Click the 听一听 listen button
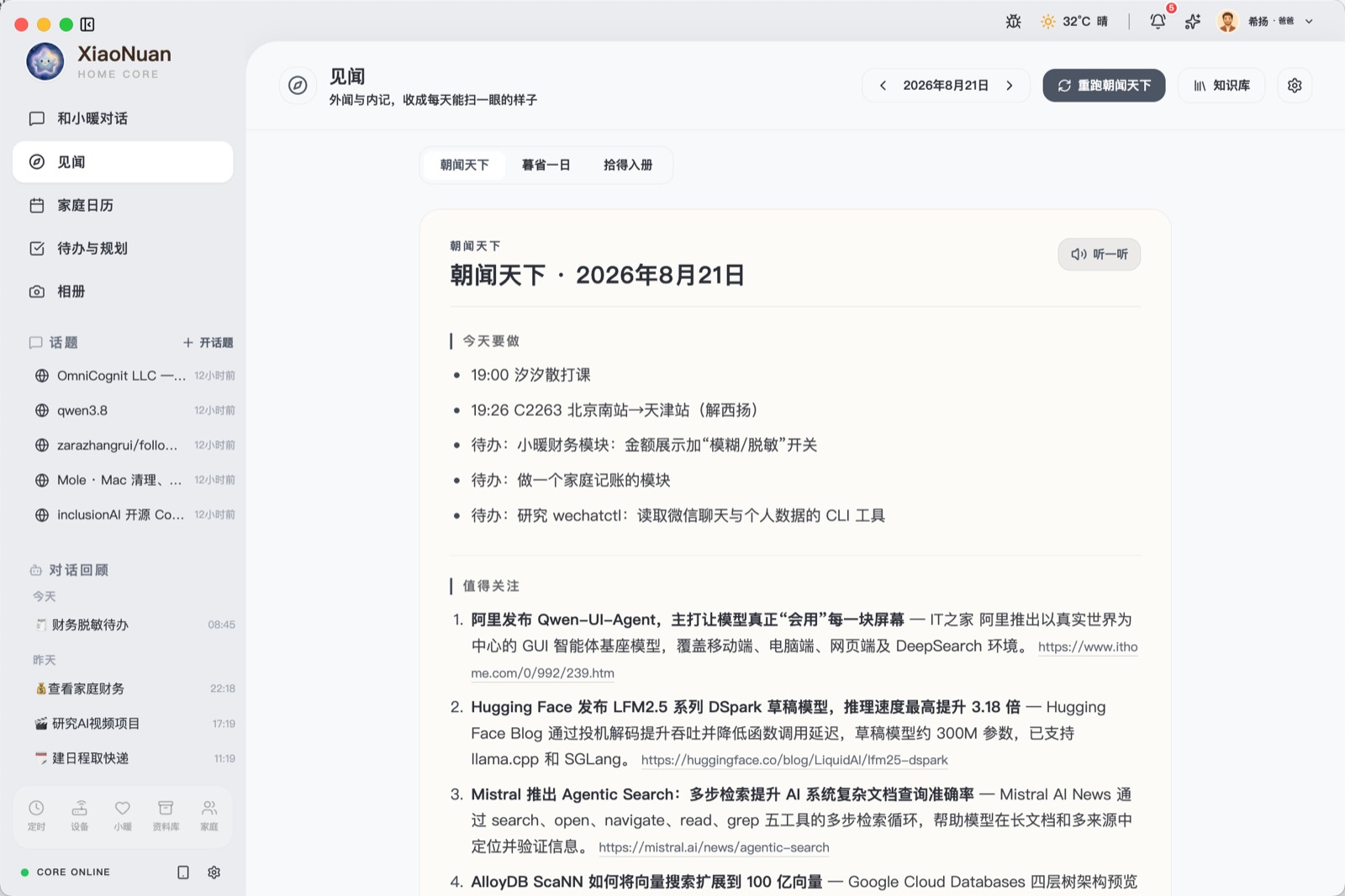 1099,254
